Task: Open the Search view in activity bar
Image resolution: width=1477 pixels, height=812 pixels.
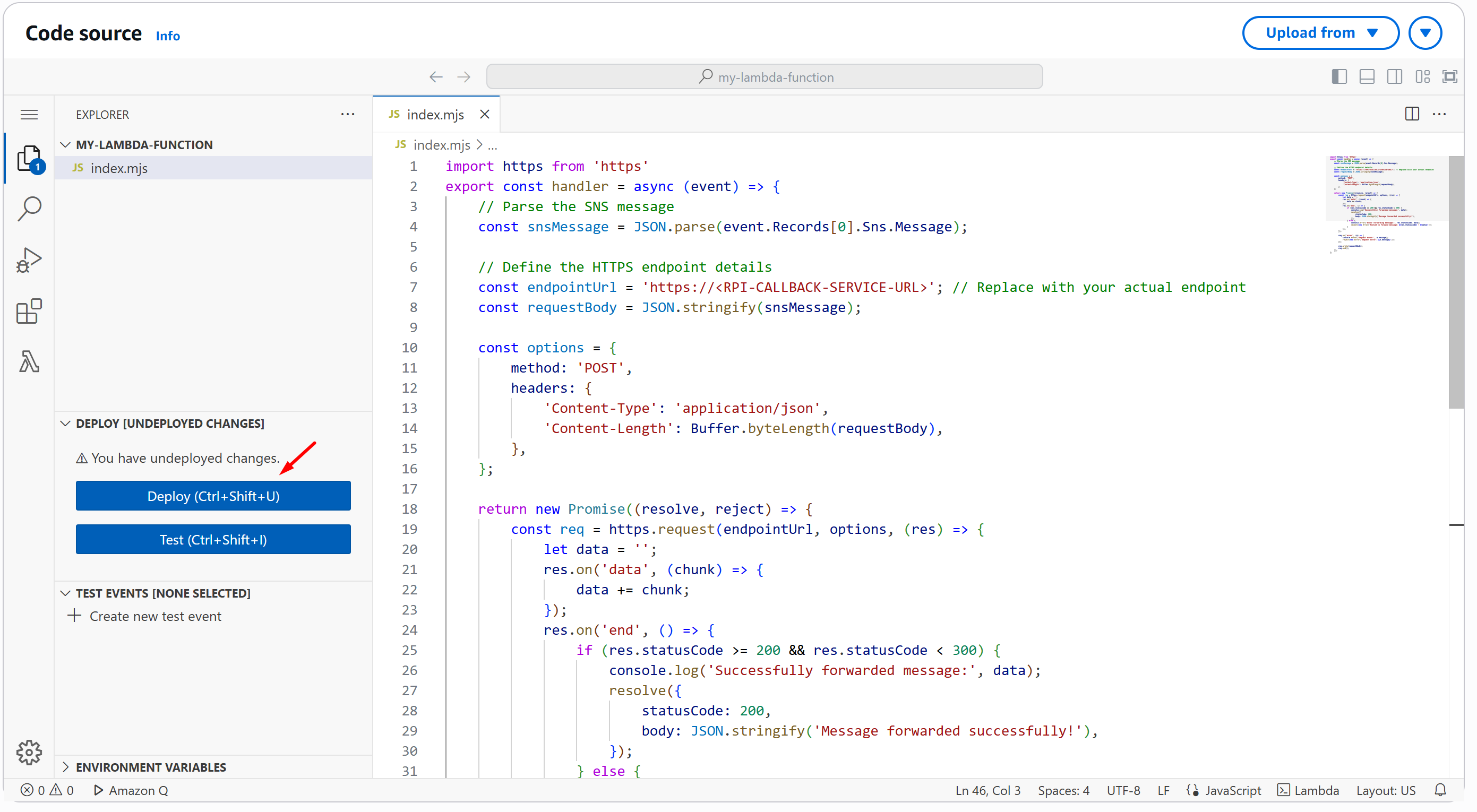Action: 29,209
